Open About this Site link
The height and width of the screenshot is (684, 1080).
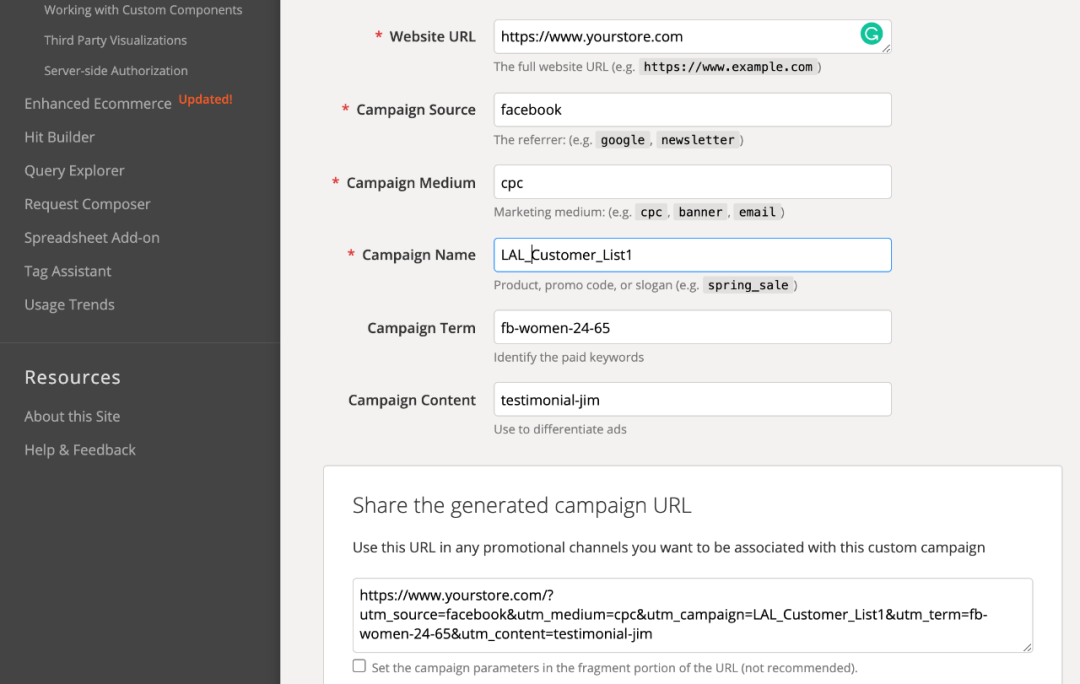72,417
